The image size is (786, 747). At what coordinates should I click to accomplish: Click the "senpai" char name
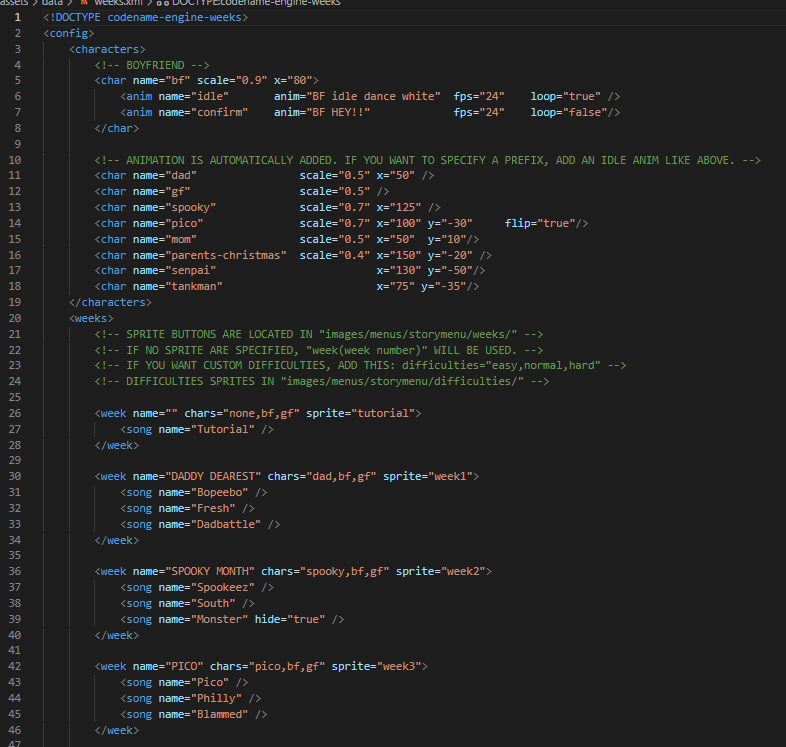190,271
